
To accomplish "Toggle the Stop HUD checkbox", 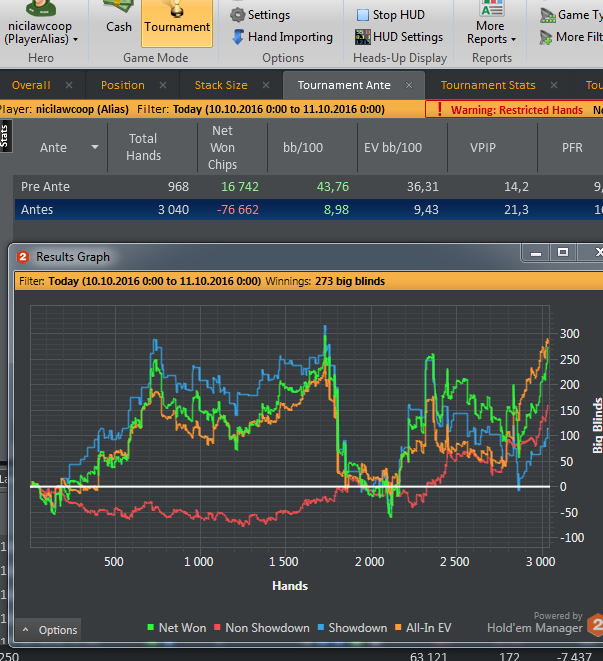I will point(362,15).
